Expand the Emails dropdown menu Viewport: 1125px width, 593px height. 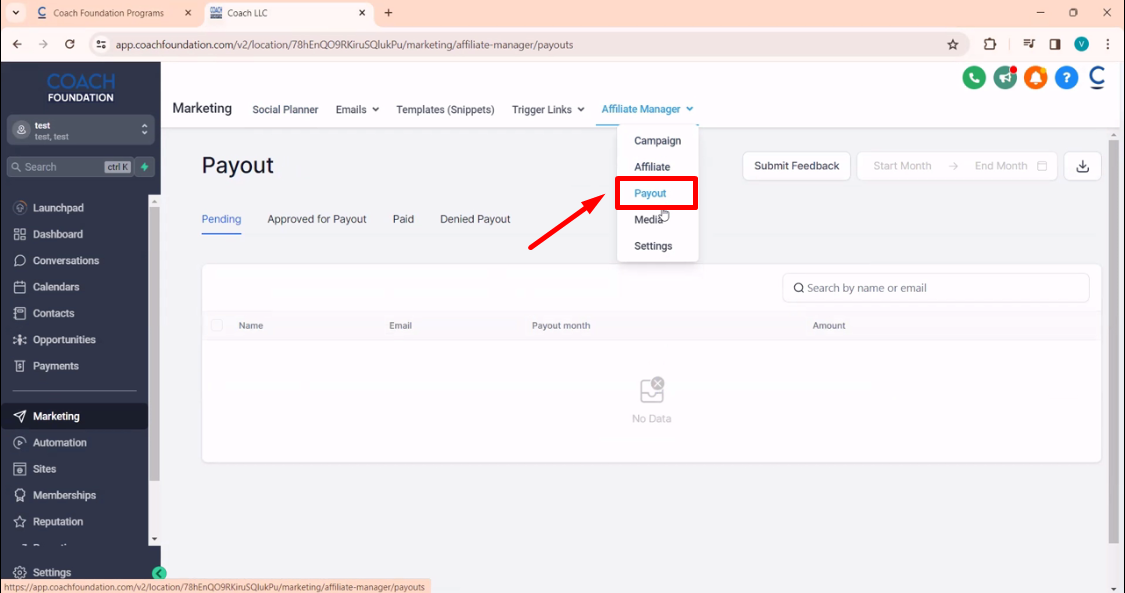[x=357, y=110]
